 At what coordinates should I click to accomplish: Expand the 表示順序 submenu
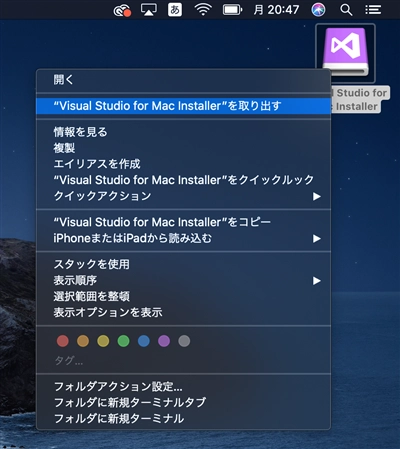point(183,280)
